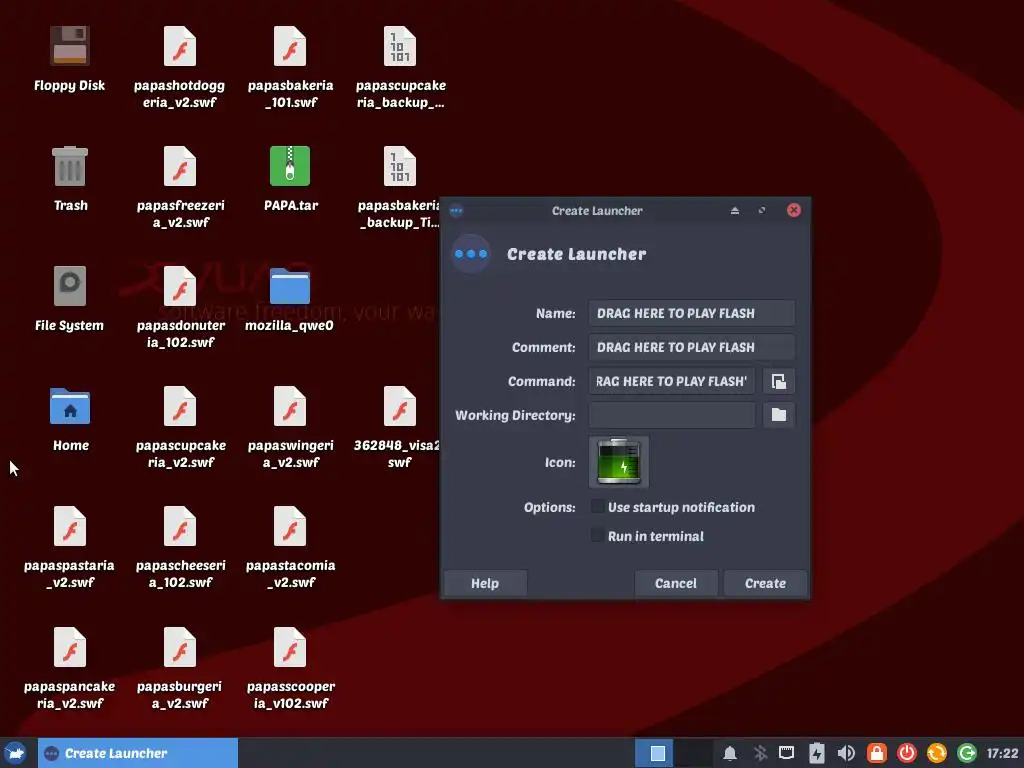Click the Help button
The width and height of the screenshot is (1024, 768).
click(x=485, y=583)
